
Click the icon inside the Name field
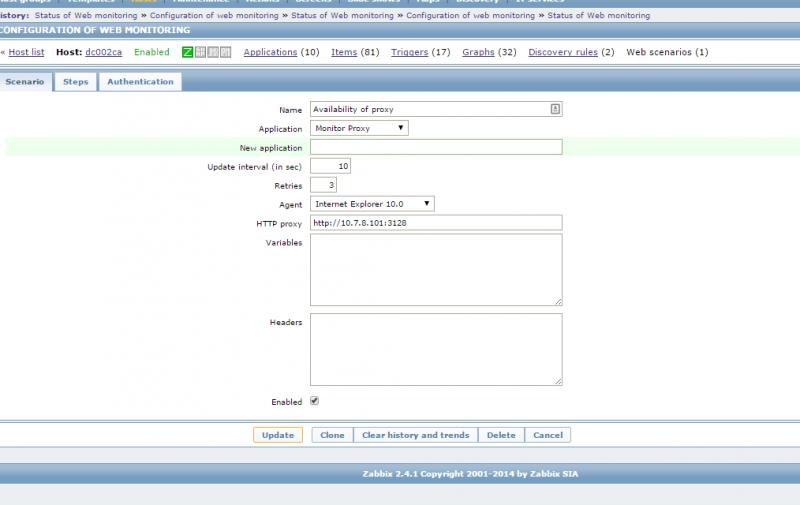click(x=555, y=109)
